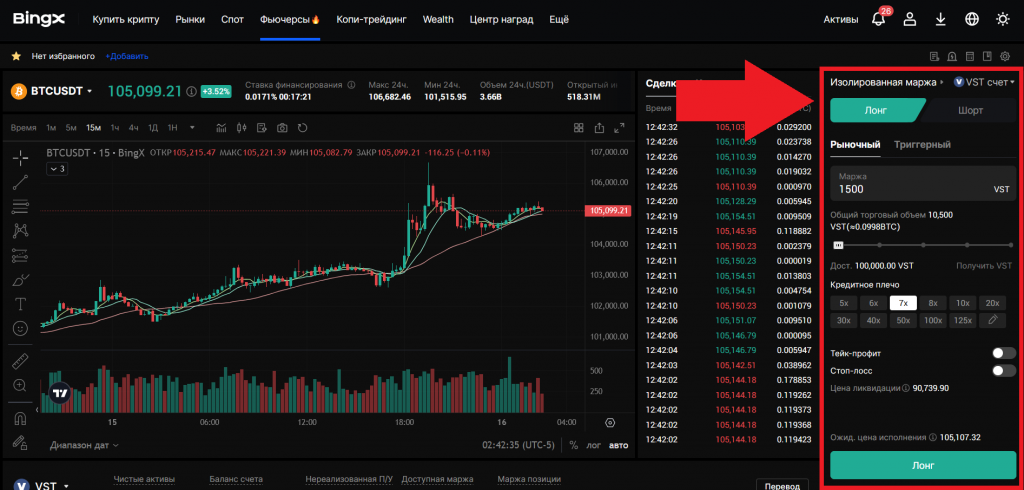Select the trend line drawing tool
This screenshot has height=490, width=1024.
[x=20, y=182]
